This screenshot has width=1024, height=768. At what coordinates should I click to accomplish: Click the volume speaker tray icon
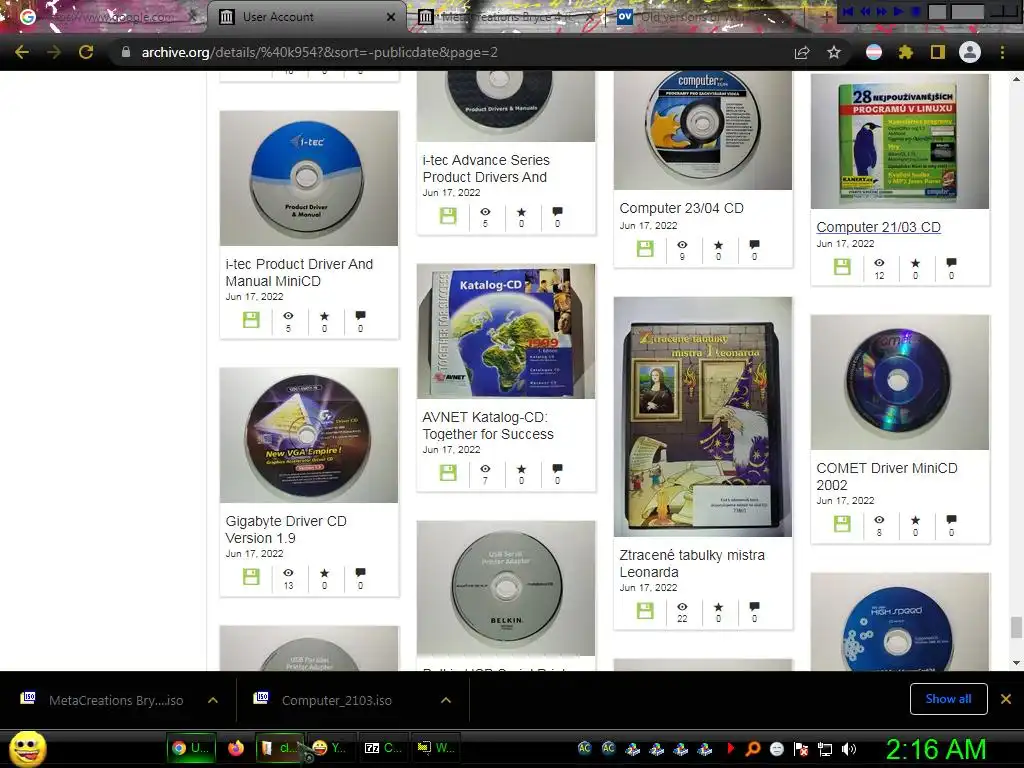tap(849, 749)
